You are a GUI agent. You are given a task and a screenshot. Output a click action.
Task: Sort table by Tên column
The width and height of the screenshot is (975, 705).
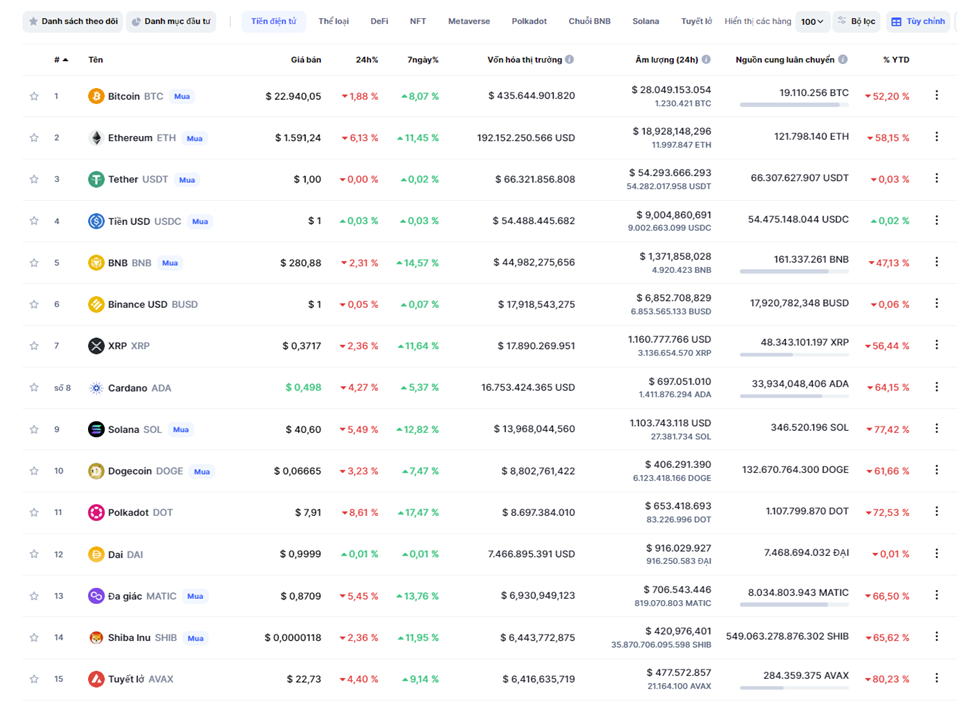pyautogui.click(x=96, y=60)
